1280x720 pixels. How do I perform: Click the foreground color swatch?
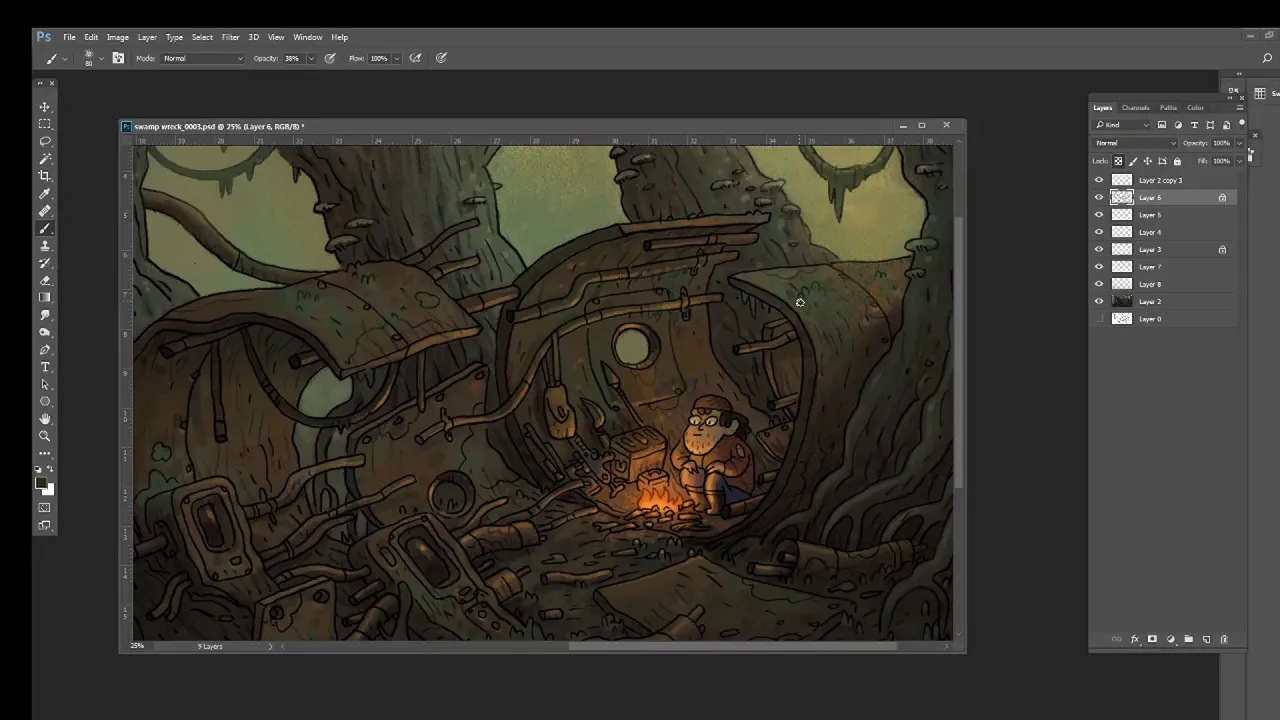click(41, 484)
